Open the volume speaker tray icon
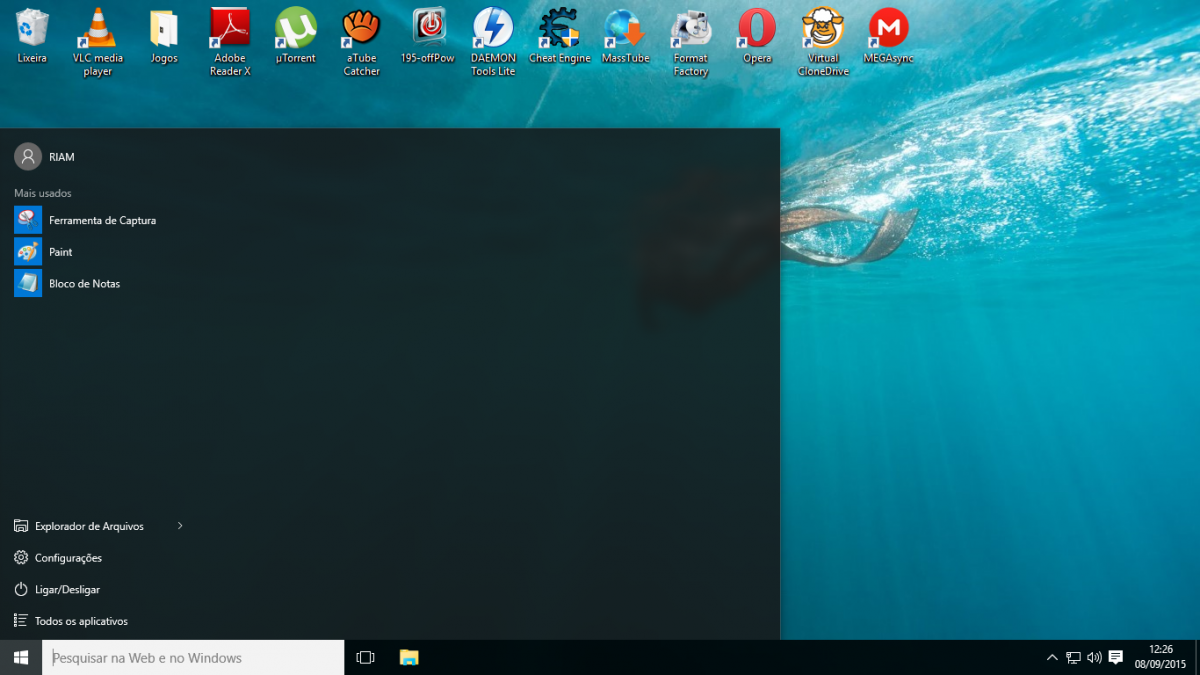The image size is (1200, 675). [x=1094, y=657]
